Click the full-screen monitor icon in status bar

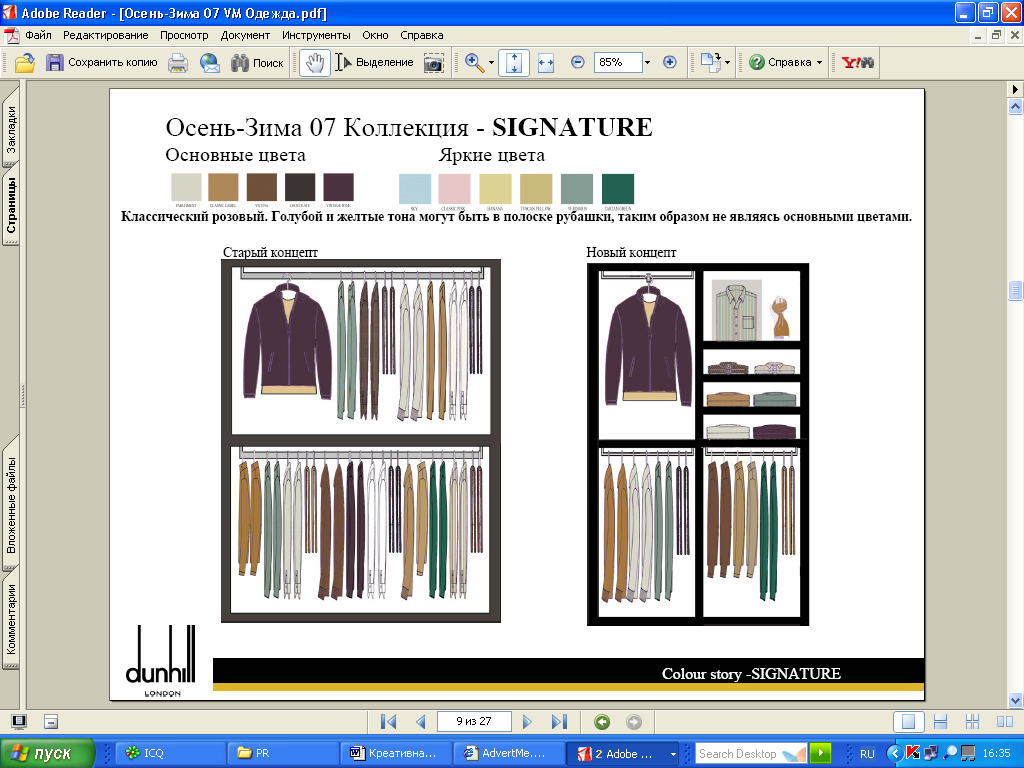coord(19,722)
